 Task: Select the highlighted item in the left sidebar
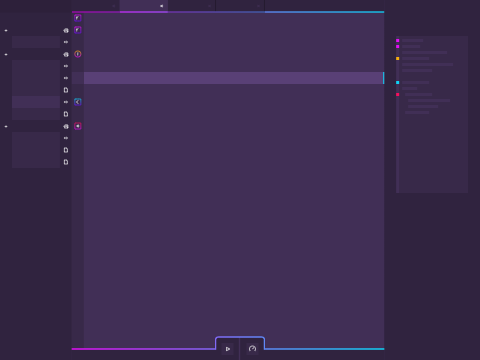[36, 102]
